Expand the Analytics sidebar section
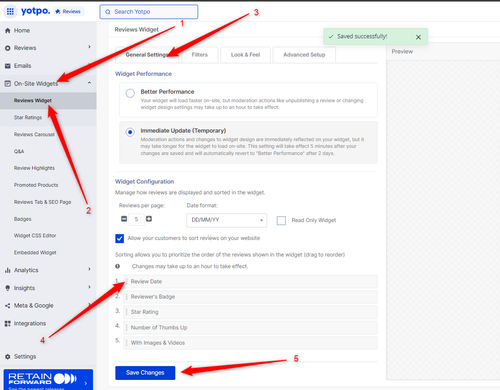This screenshot has height=390, width=500. (89, 269)
